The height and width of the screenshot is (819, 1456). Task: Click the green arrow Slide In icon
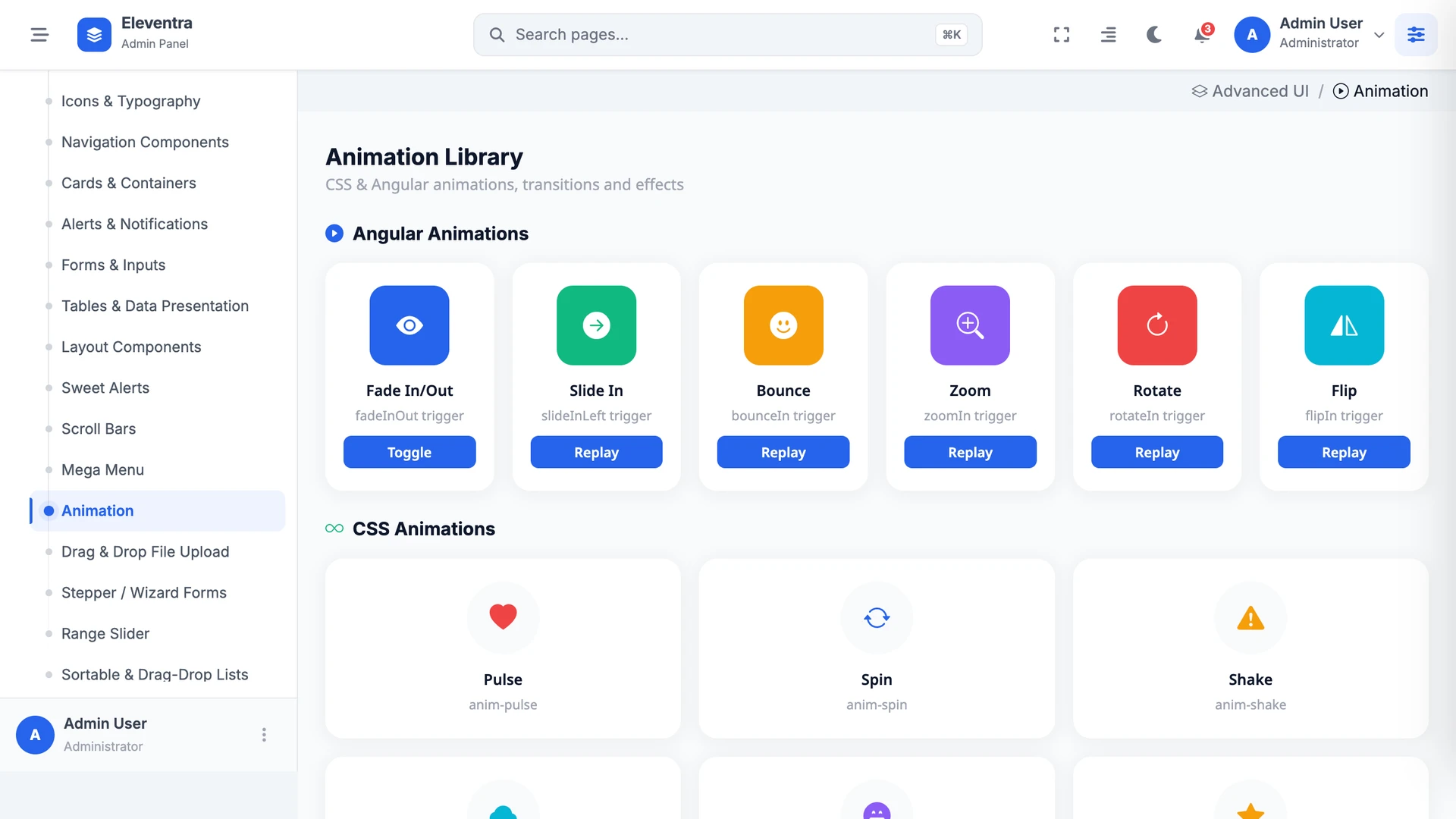(x=596, y=325)
